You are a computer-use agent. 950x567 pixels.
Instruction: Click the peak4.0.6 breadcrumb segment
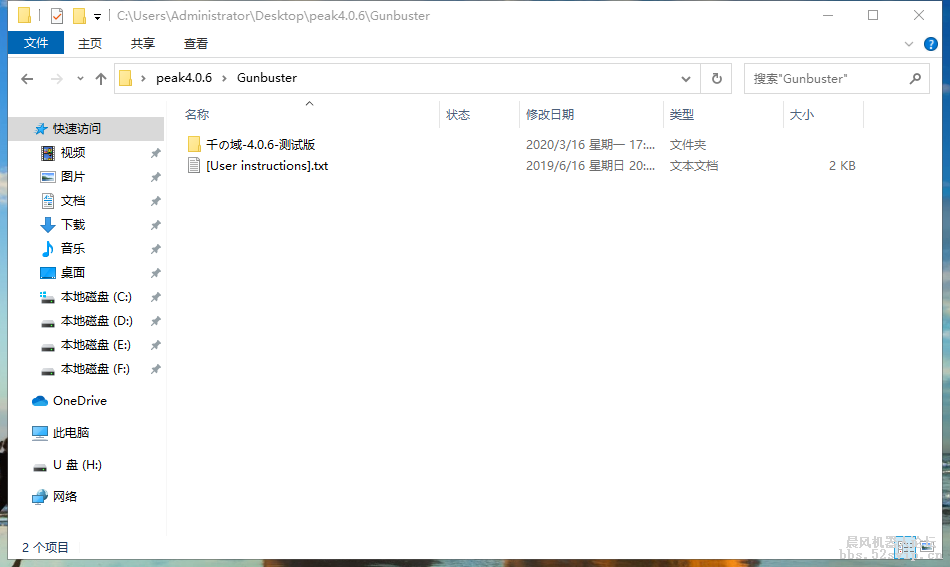(184, 78)
